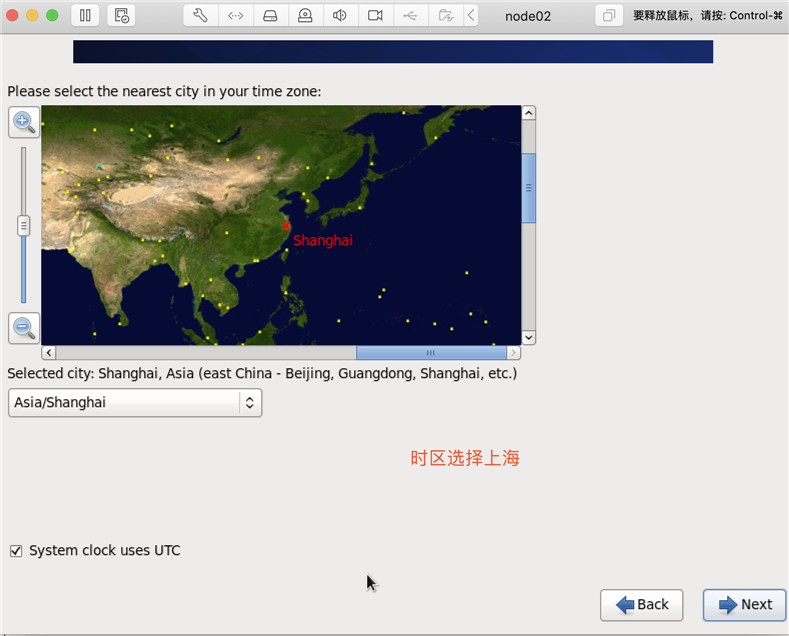Screen dimensions: 789x636
Task: Open the Asia/Shanghai time zone dropdown
Action: [135, 403]
